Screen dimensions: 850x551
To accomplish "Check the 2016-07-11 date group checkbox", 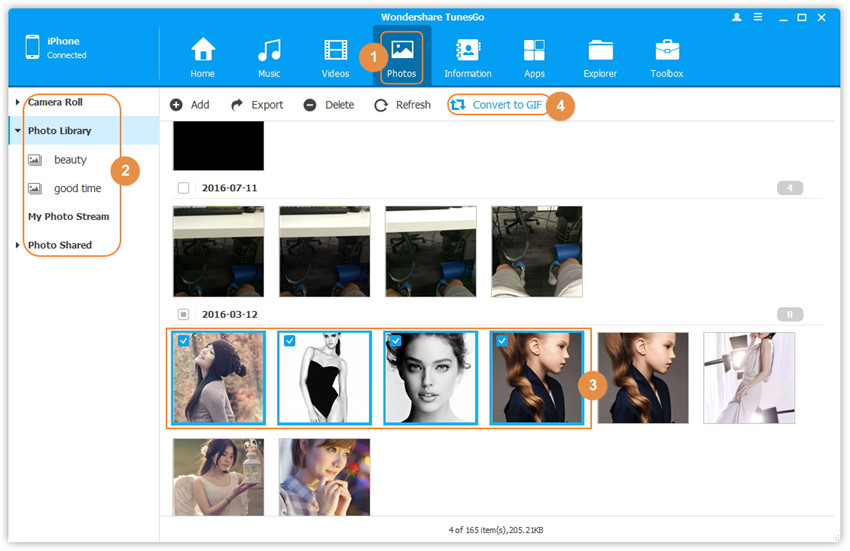I will [x=183, y=188].
